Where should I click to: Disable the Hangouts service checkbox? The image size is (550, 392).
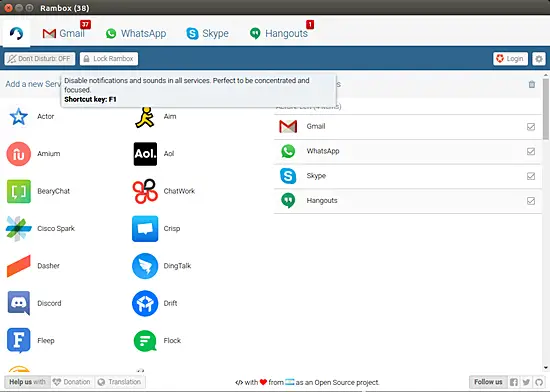click(531, 201)
